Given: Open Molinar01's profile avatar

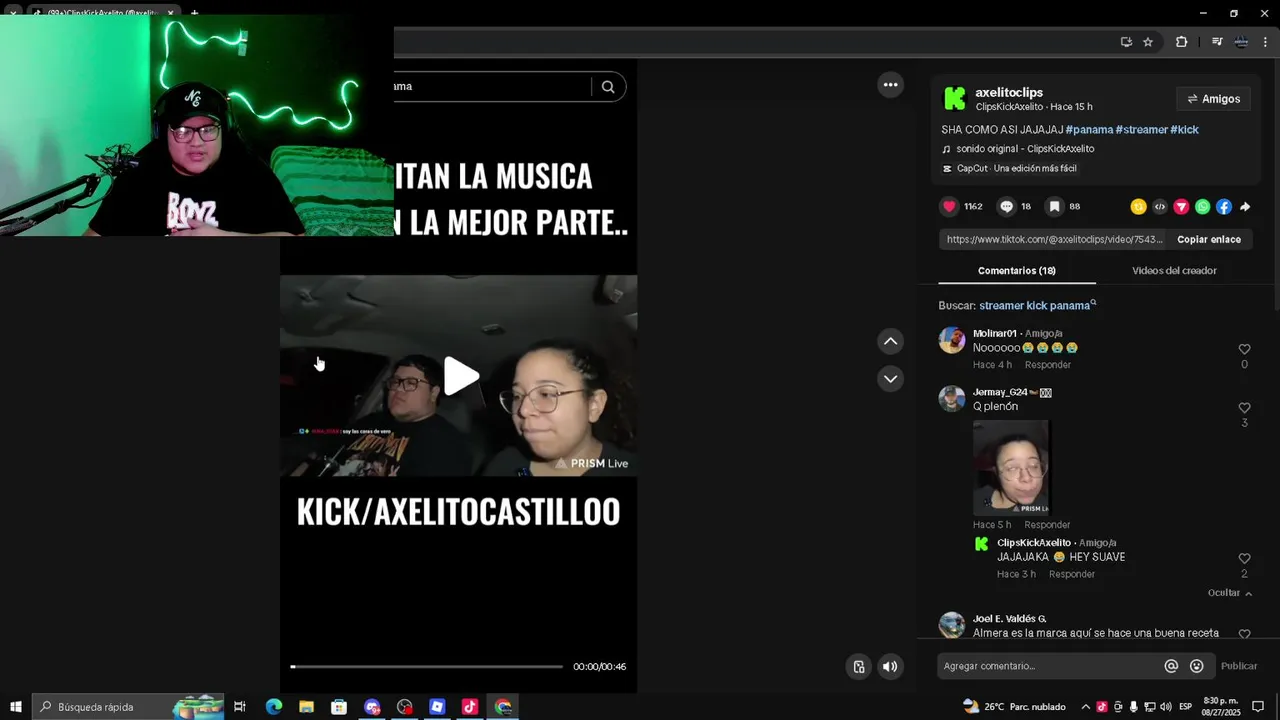Looking at the screenshot, I should click(x=952, y=340).
